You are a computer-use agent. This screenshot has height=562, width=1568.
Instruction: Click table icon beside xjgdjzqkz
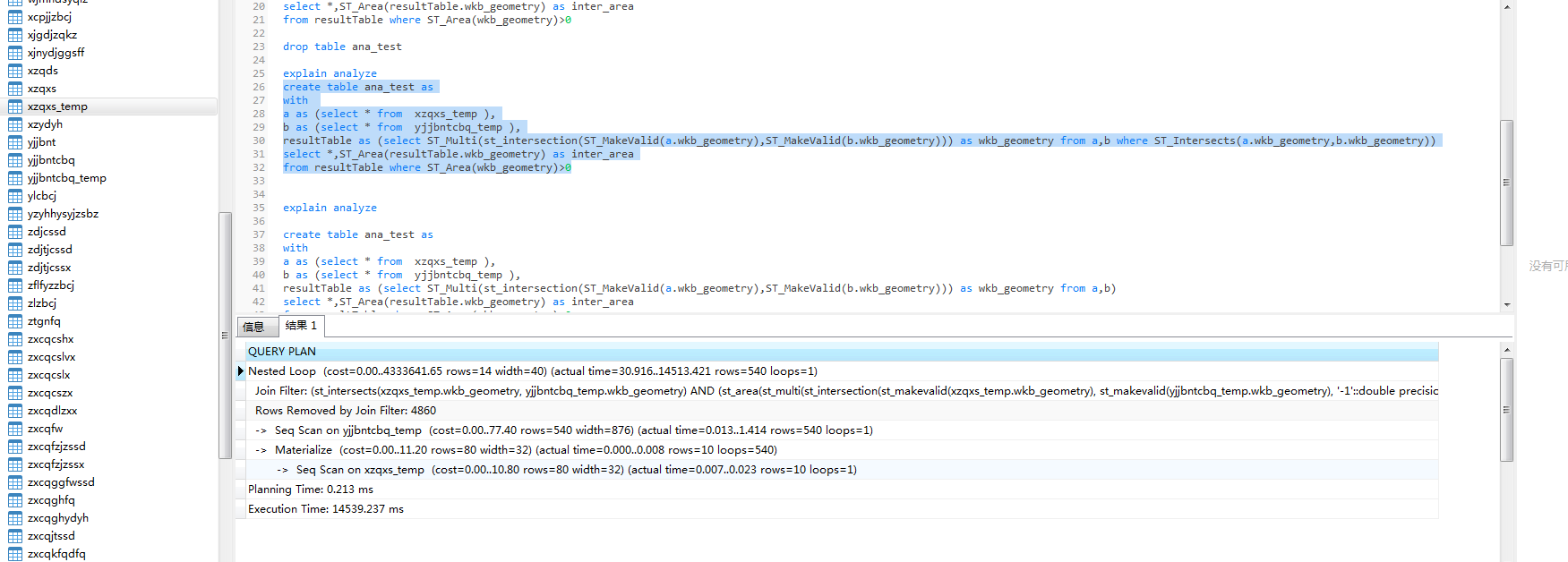coord(15,35)
